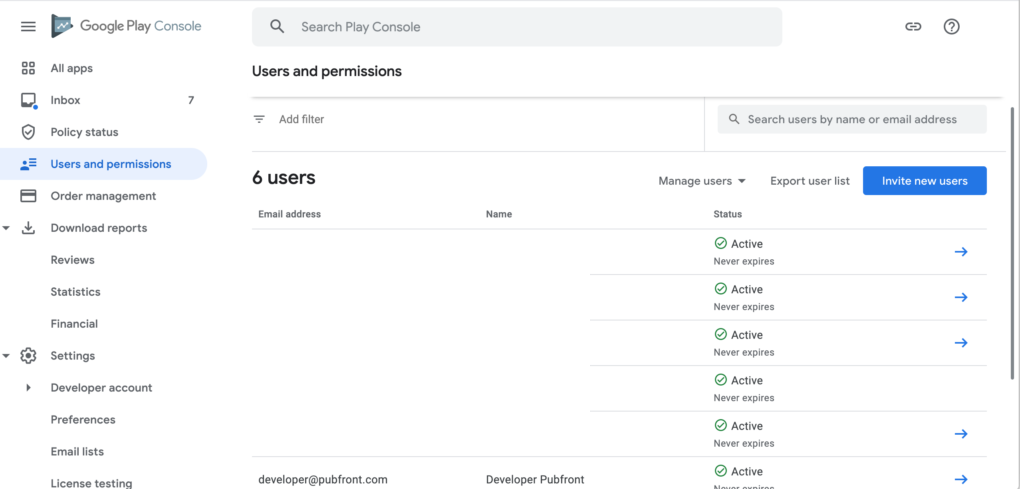Open License testing settings
The width and height of the screenshot is (1020, 489).
[x=91, y=483]
